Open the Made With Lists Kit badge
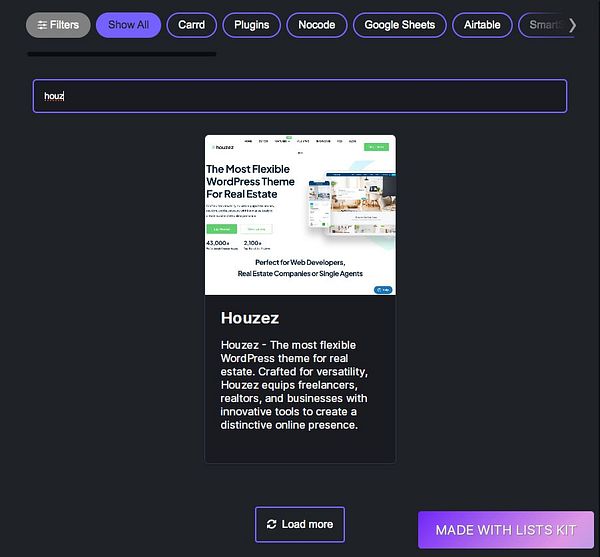Image resolution: width=600 pixels, height=557 pixels. pyautogui.click(x=506, y=530)
